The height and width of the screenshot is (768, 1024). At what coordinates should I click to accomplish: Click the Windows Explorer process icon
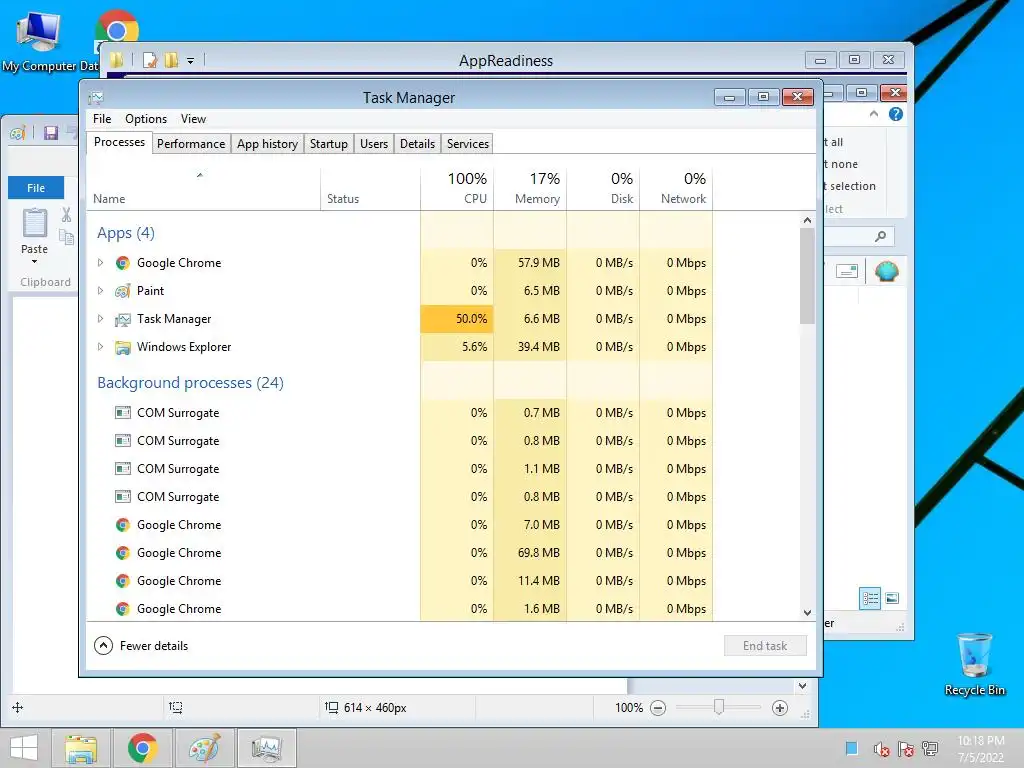click(122, 347)
